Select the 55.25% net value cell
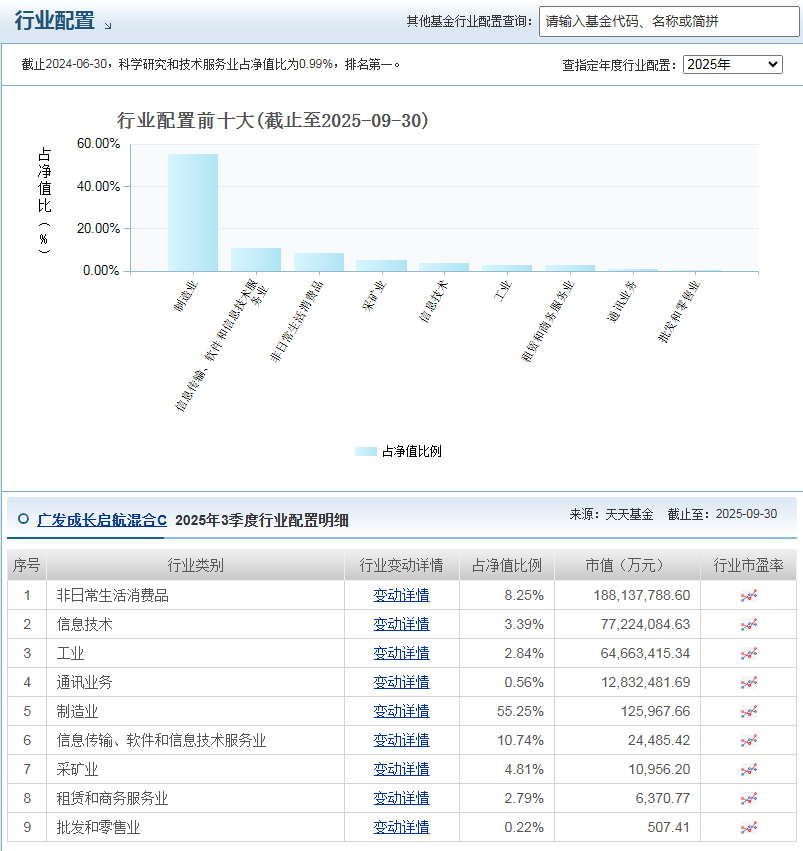Screen dimensions: 803x851 pos(507,711)
